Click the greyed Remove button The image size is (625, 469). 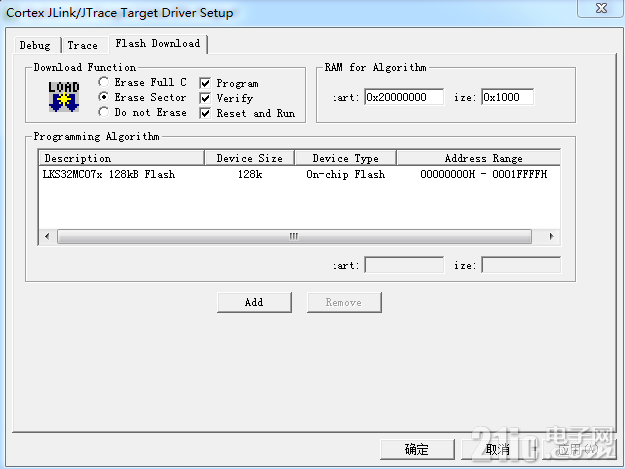[x=344, y=302]
